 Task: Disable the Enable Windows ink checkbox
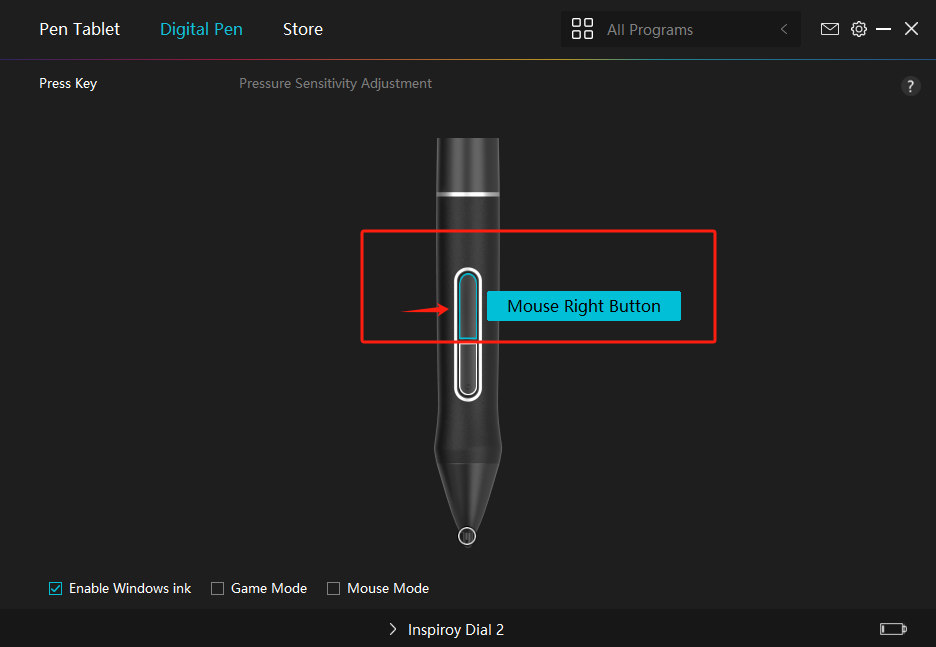coord(56,589)
